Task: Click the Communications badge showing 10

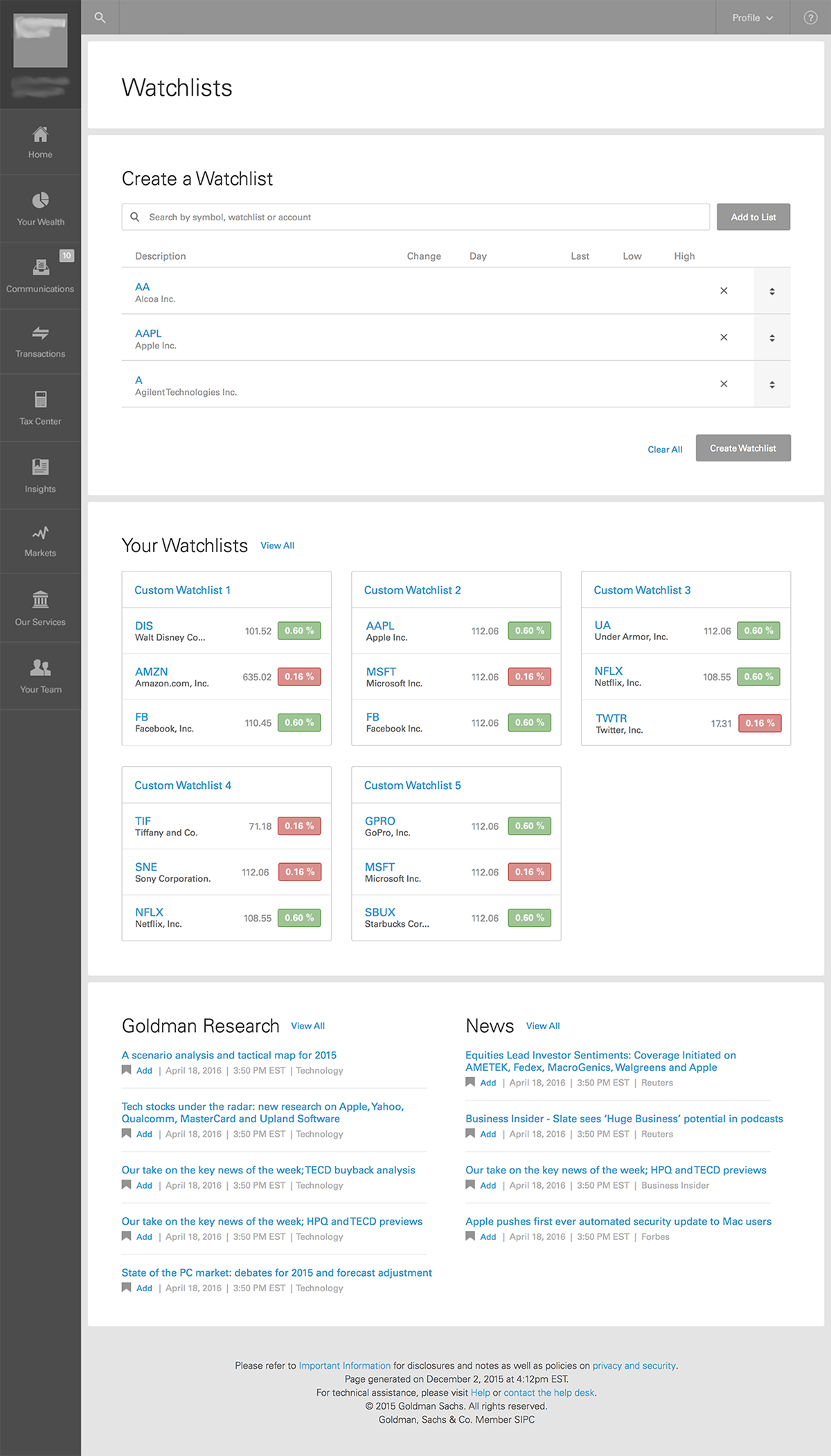Action: (x=66, y=256)
